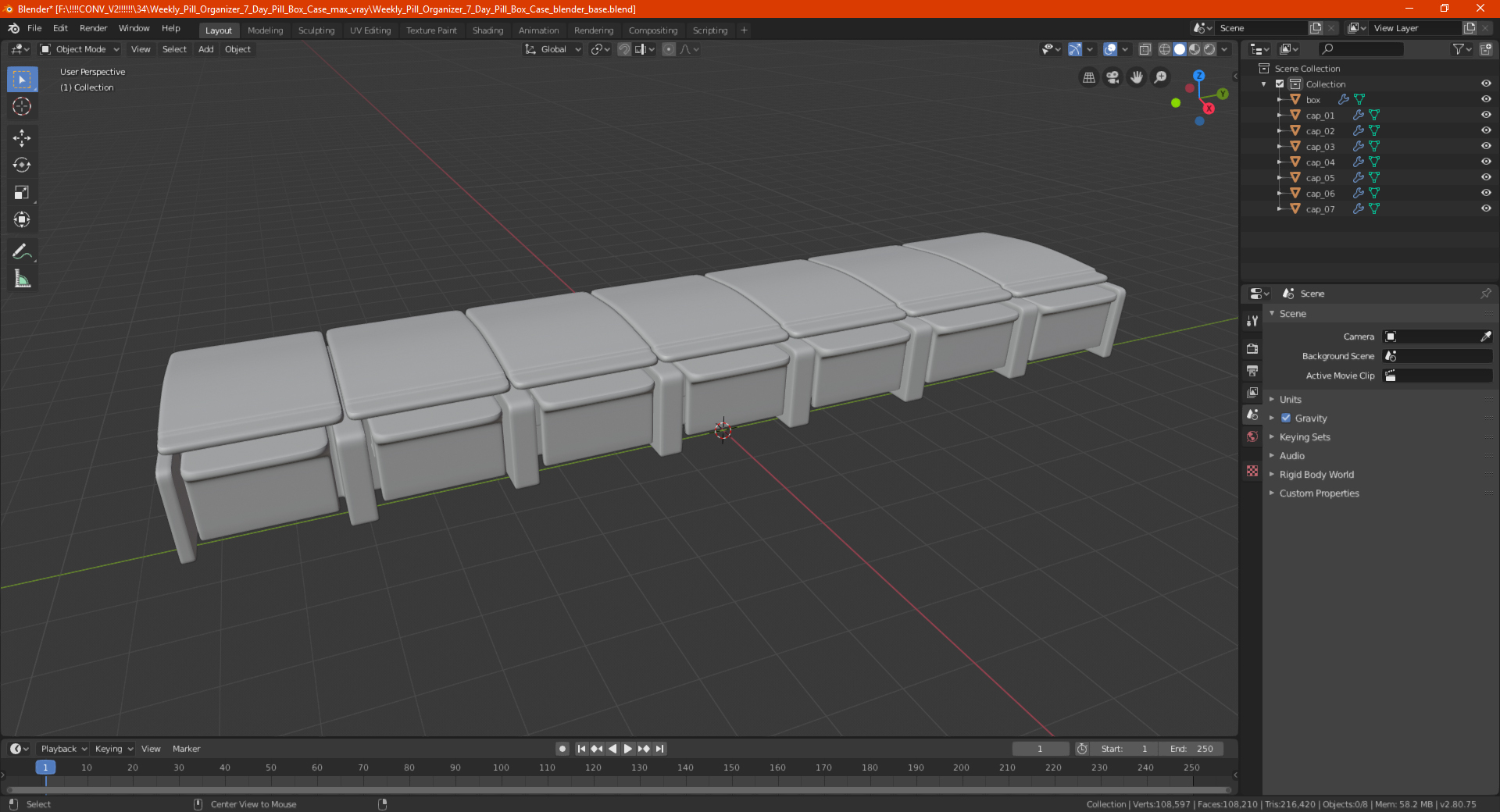The width and height of the screenshot is (1500, 812).
Task: Activate the Annotate tool
Action: [22, 251]
